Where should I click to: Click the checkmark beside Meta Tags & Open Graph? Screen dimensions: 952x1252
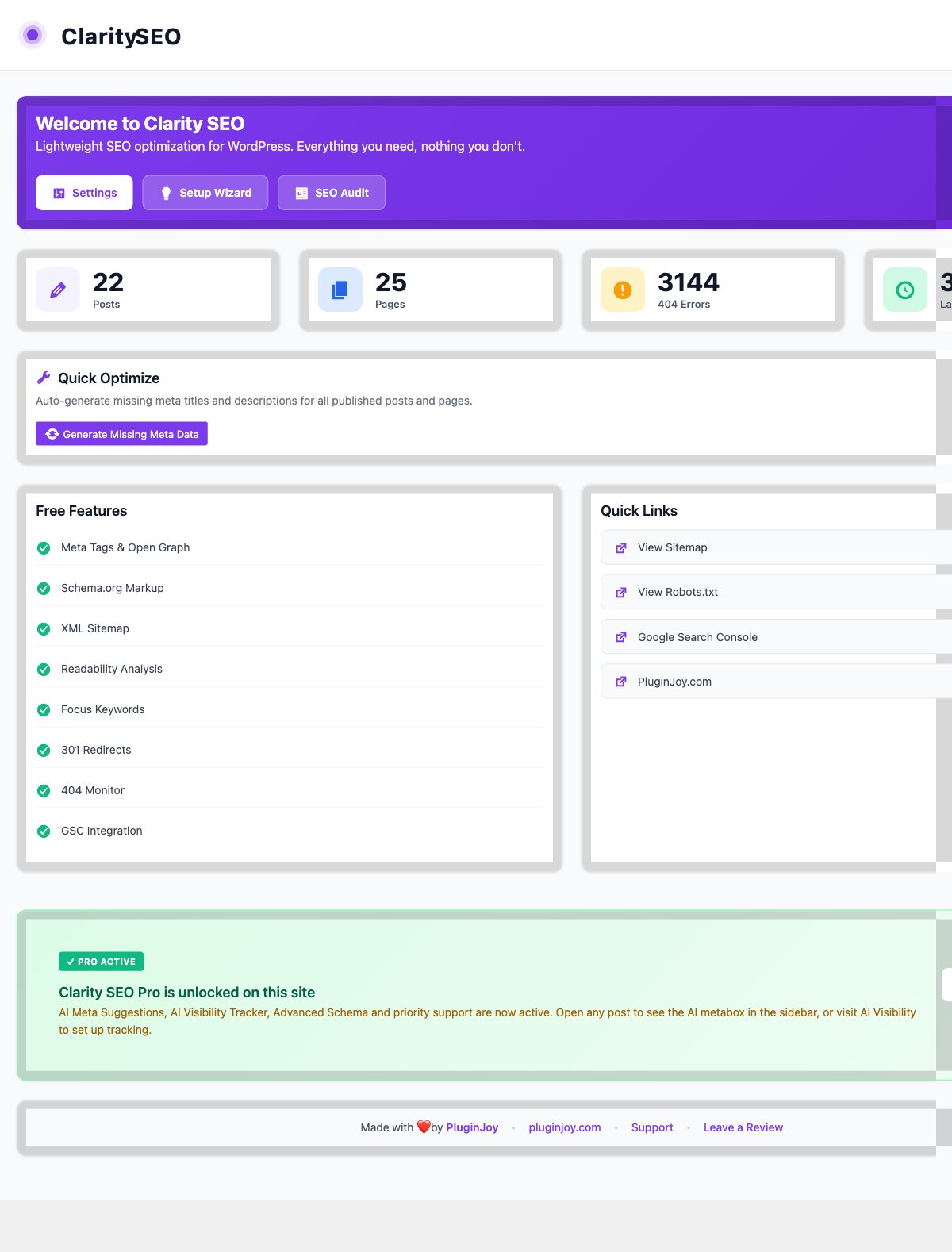pyautogui.click(x=44, y=548)
